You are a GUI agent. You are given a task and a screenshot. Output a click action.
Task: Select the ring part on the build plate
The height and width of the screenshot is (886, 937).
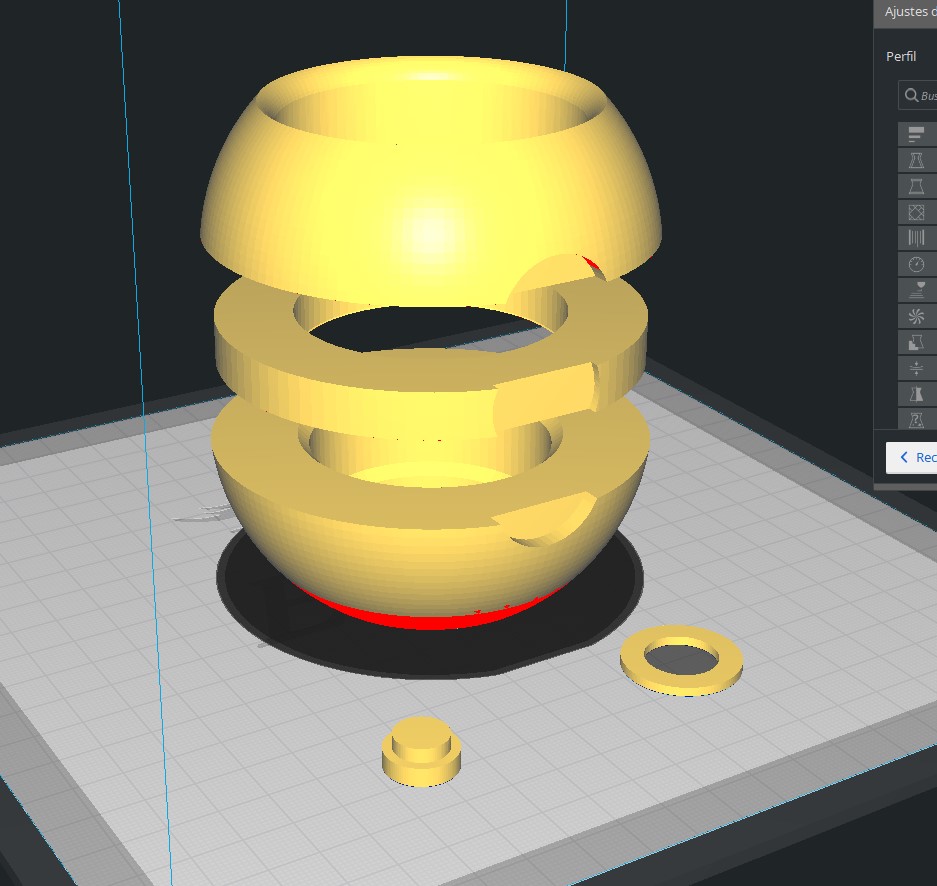click(683, 658)
